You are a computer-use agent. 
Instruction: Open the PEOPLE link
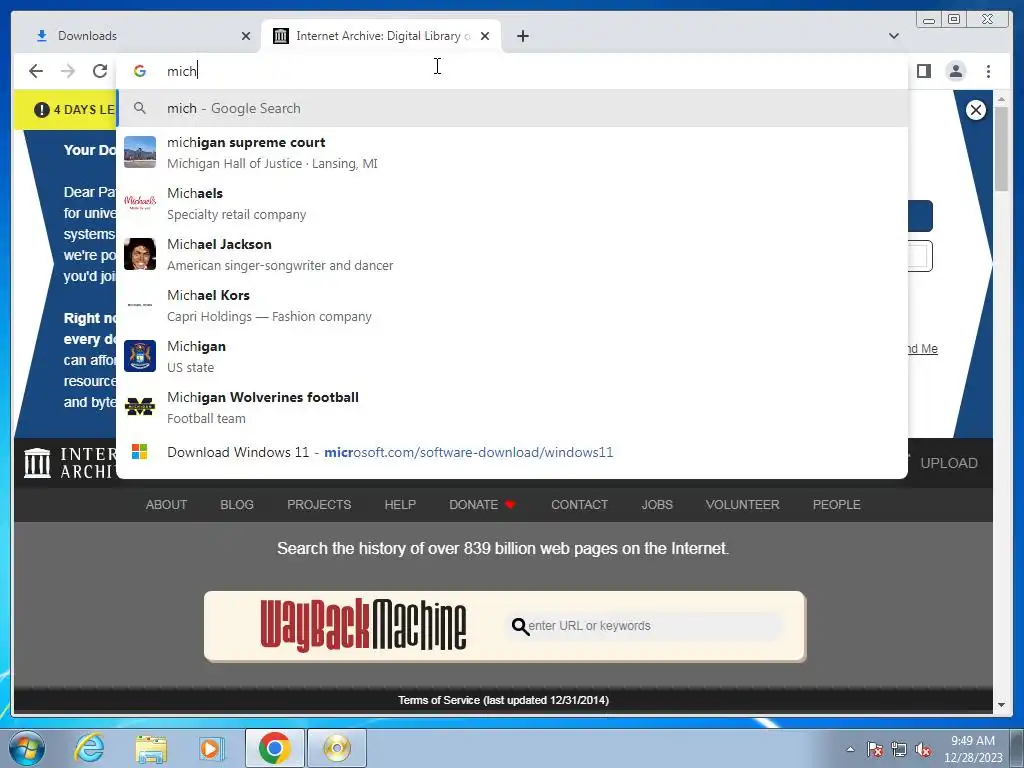point(836,505)
